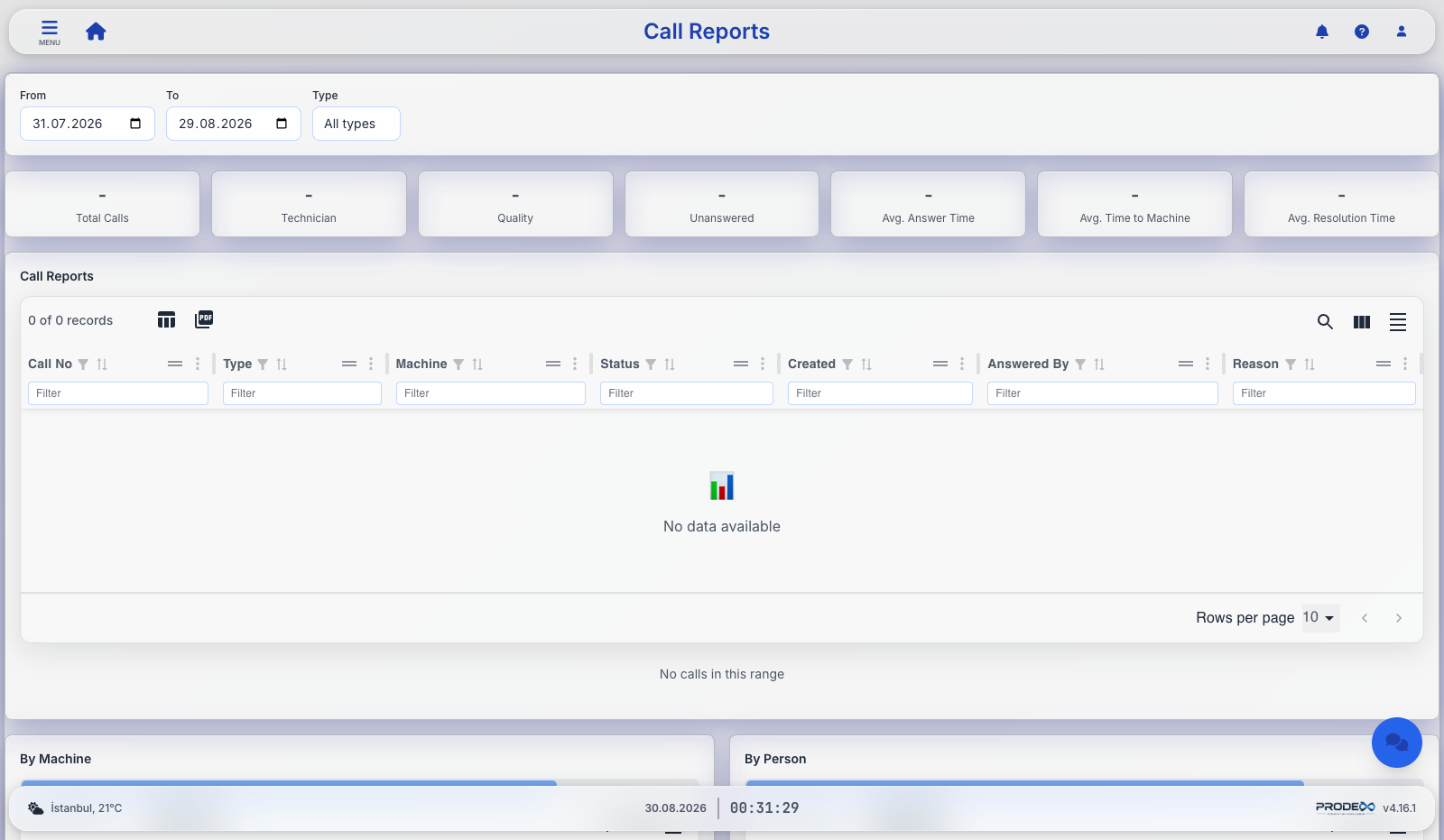Click the PRODEX logo in footer
Screen dimensions: 1444x840
tap(1345, 808)
